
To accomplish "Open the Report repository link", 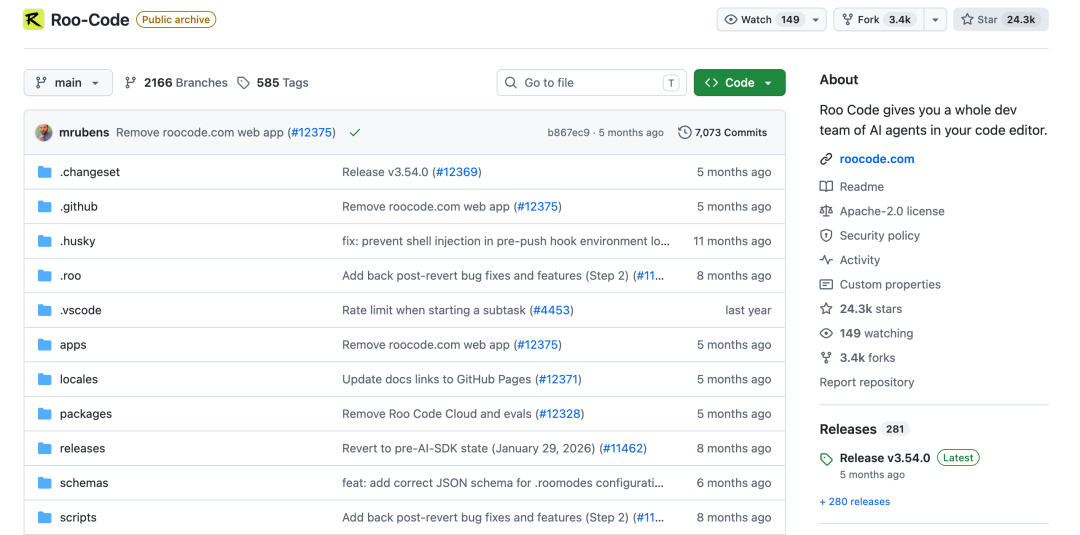I will tap(866, 382).
